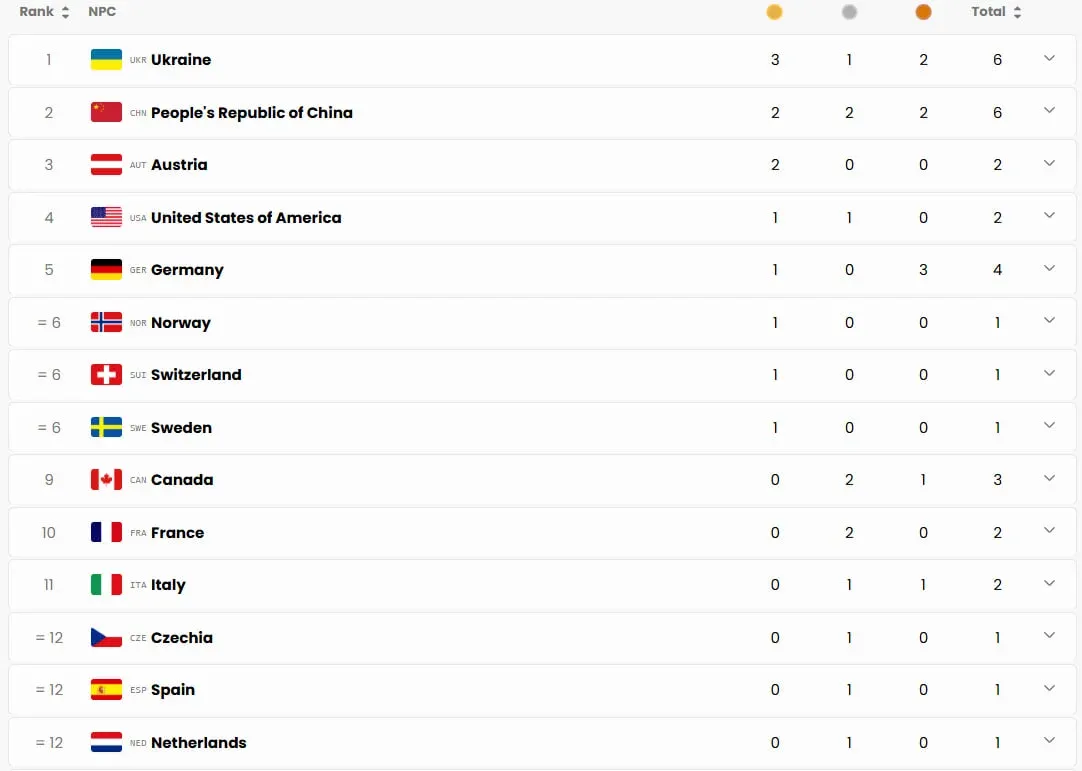
Task: Sort the table by Rank
Action: click(x=44, y=12)
